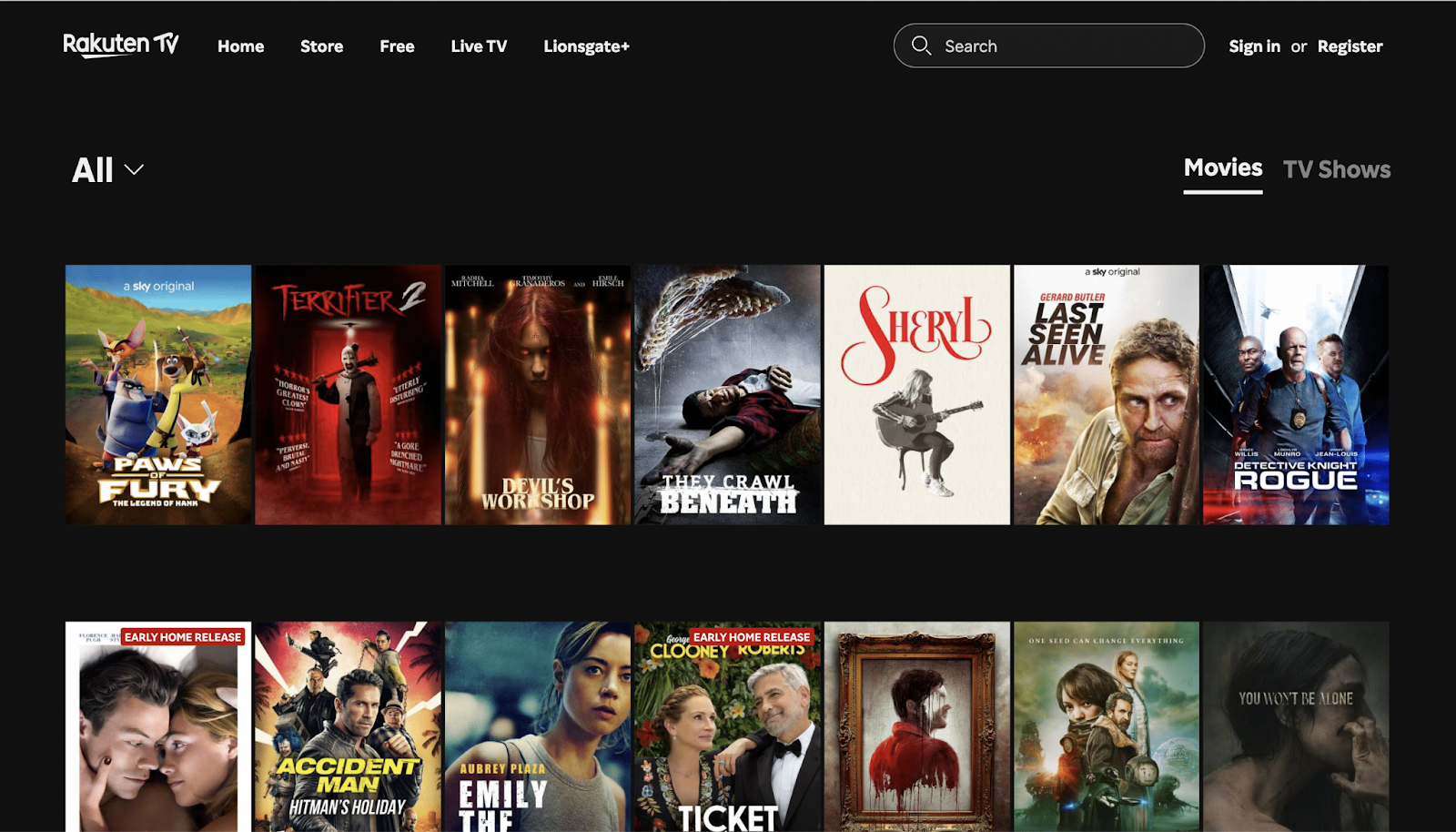Go to the Free section

[397, 46]
